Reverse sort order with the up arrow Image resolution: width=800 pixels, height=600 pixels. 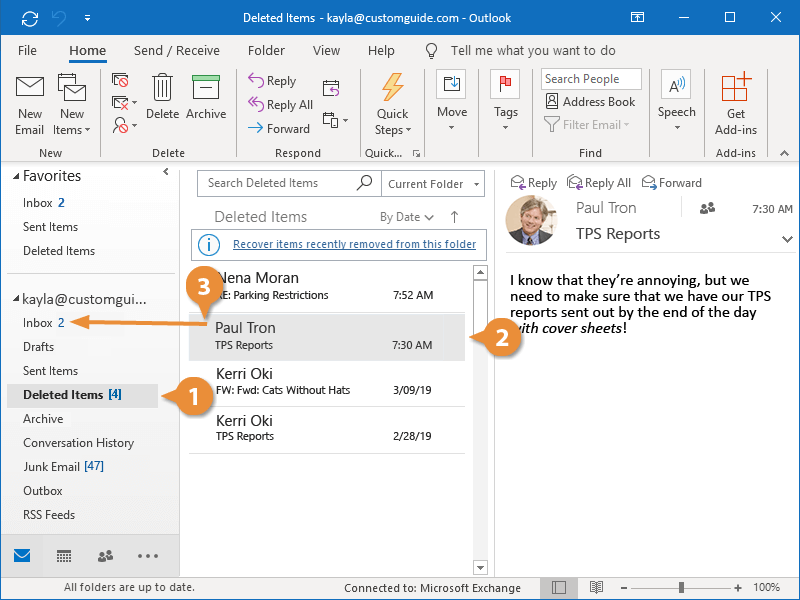454,217
